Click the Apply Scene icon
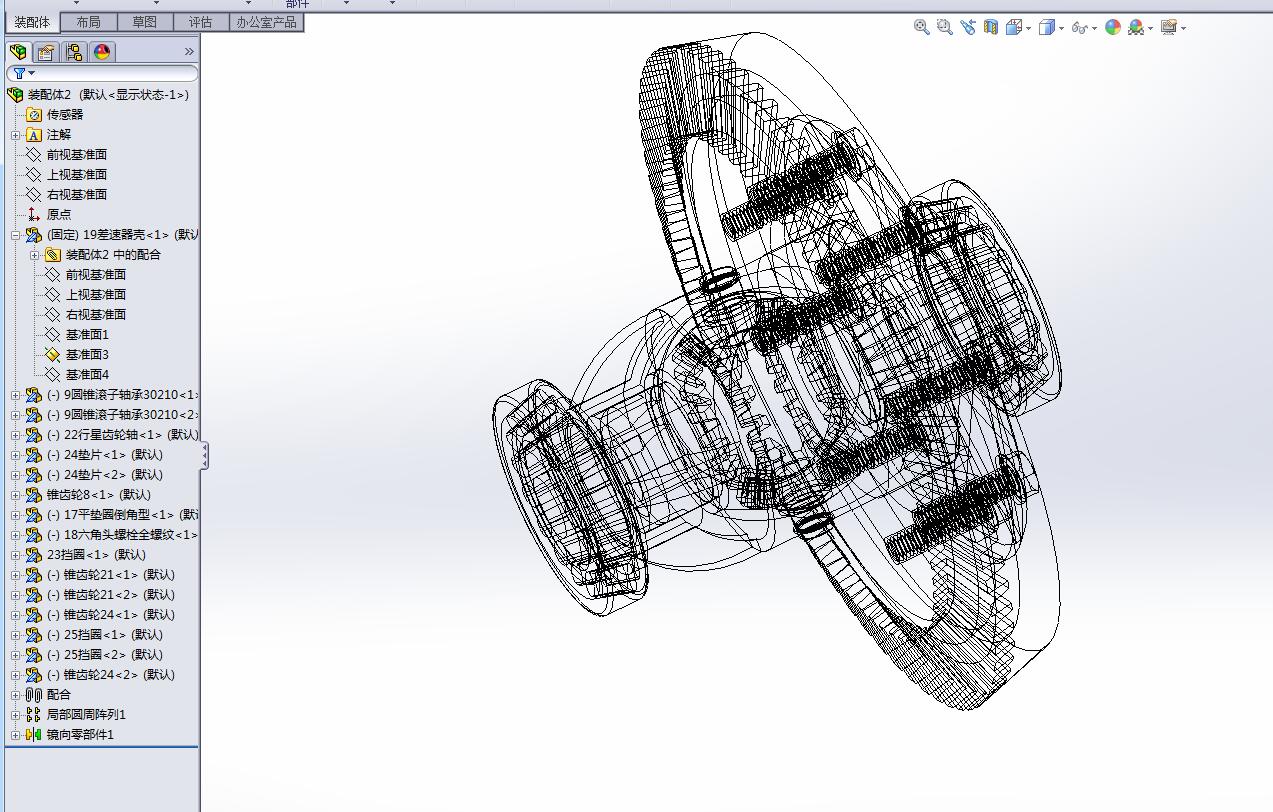 pyautogui.click(x=1136, y=28)
